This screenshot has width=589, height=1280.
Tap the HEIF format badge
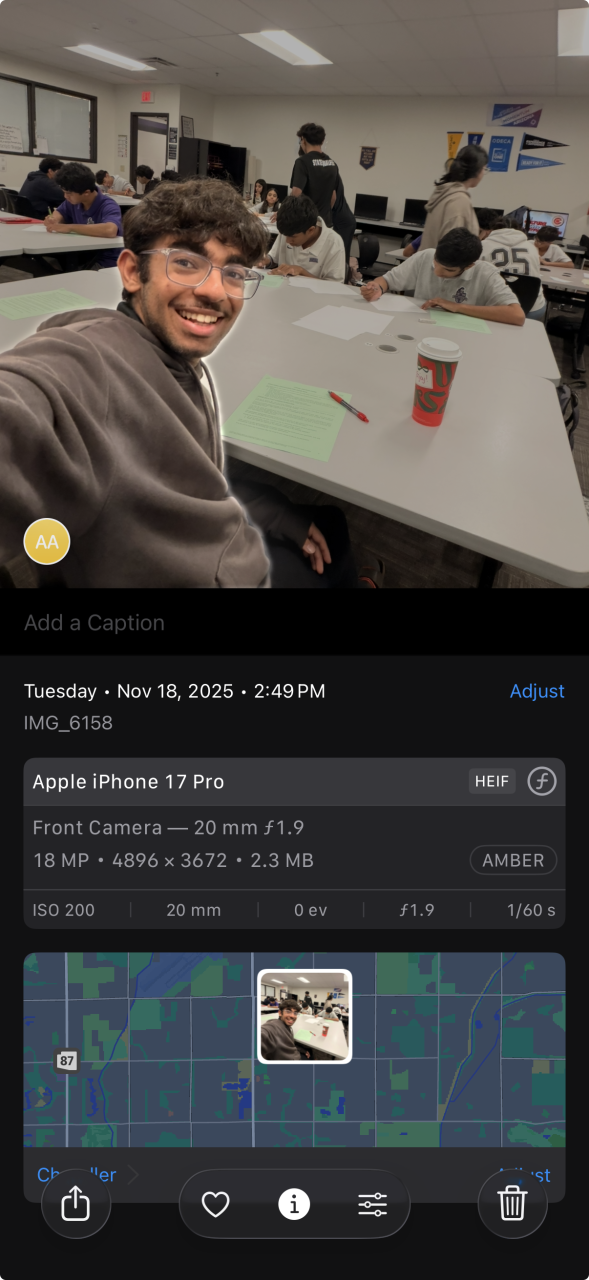(492, 782)
